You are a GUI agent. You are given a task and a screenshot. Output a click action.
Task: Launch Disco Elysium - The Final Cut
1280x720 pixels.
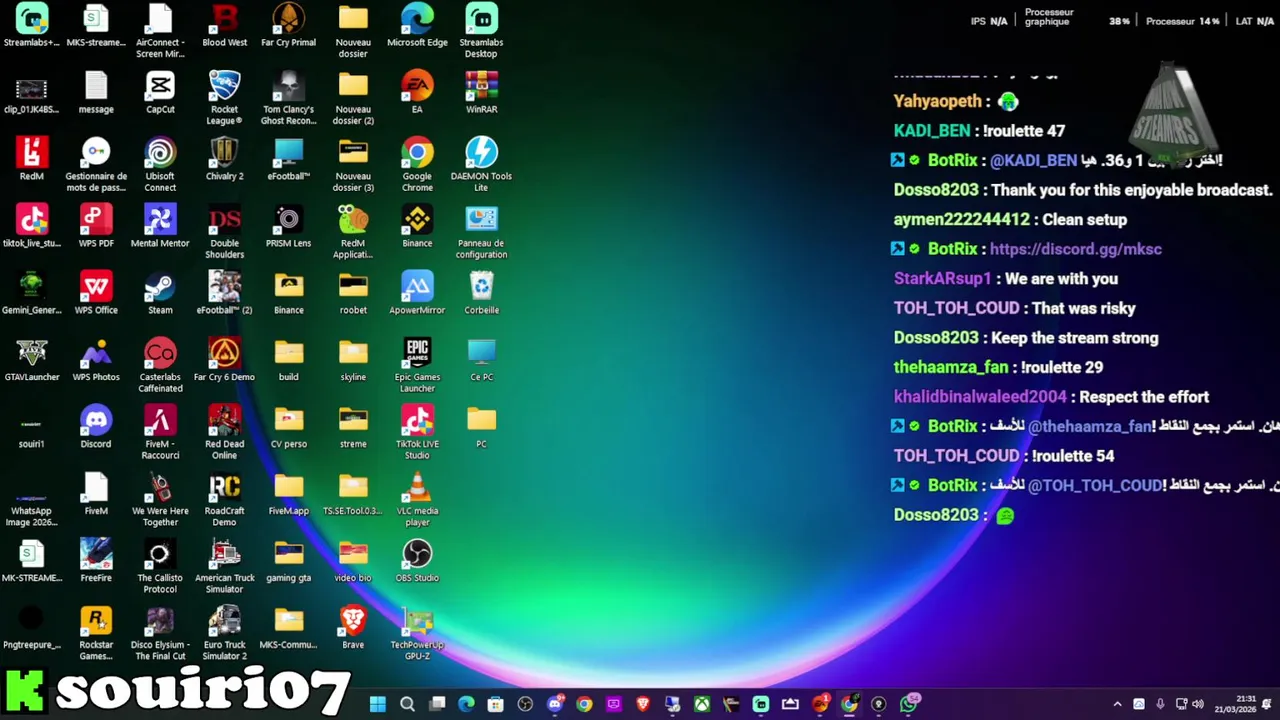pos(160,633)
